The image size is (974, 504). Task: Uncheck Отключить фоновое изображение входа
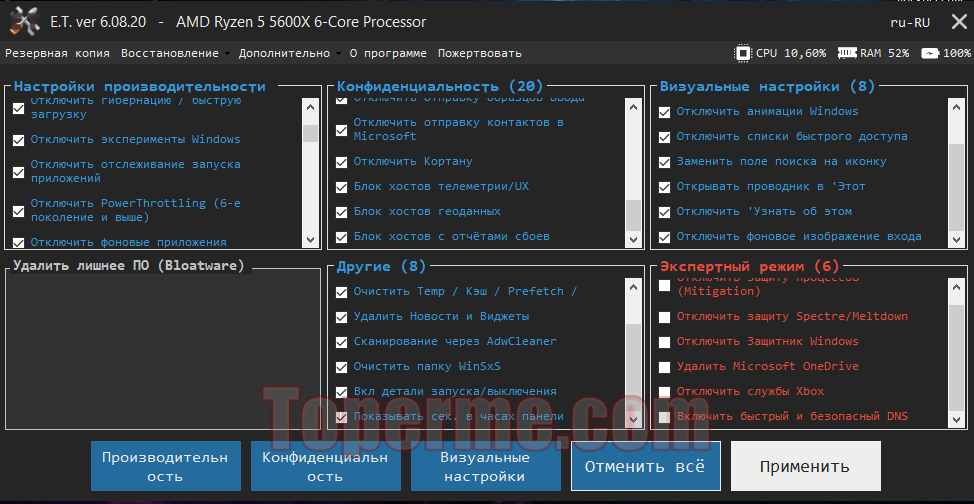(665, 237)
